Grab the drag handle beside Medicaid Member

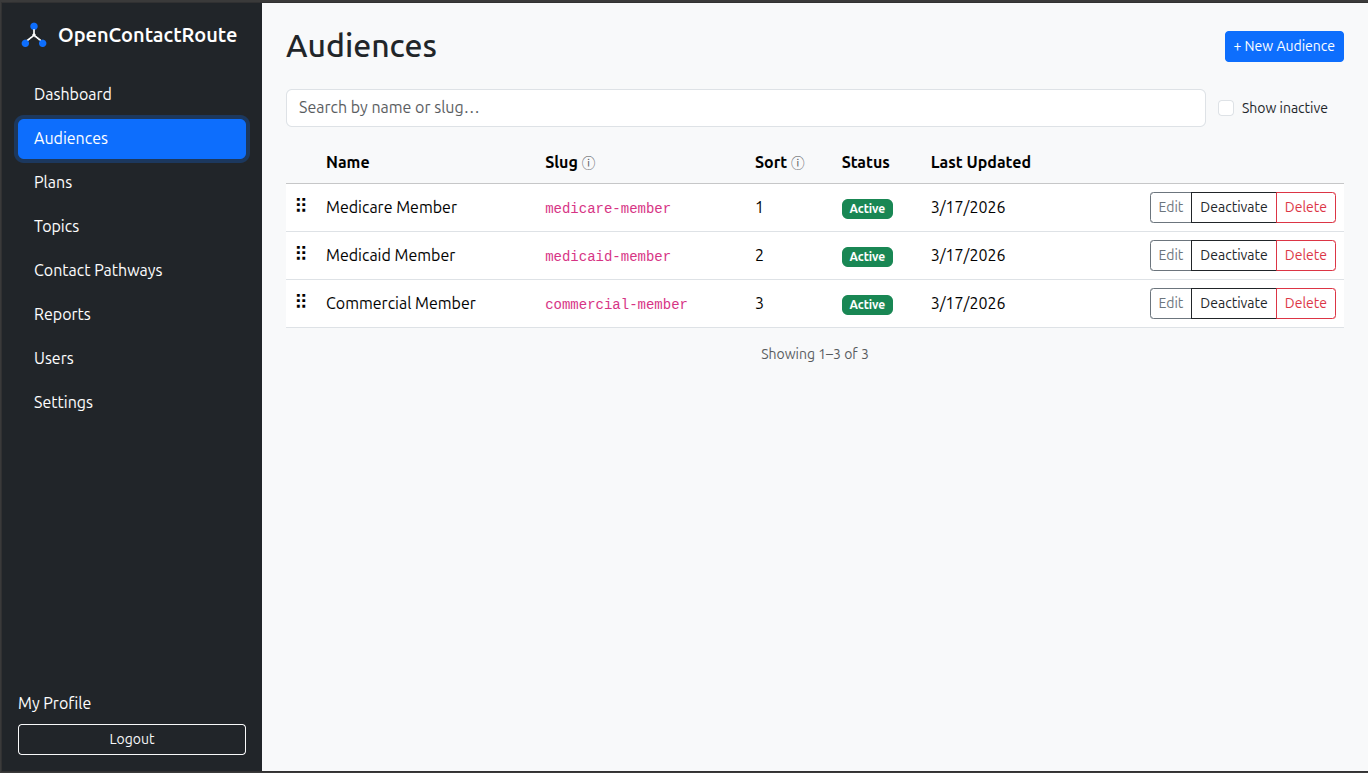tap(301, 253)
